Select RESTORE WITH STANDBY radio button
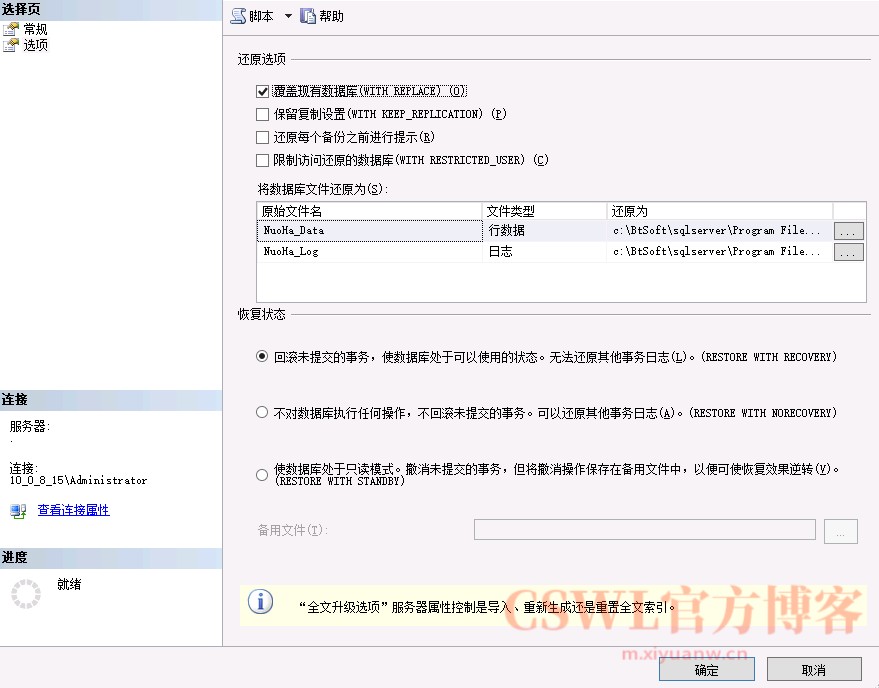Image resolution: width=879 pixels, height=688 pixels. [x=262, y=474]
